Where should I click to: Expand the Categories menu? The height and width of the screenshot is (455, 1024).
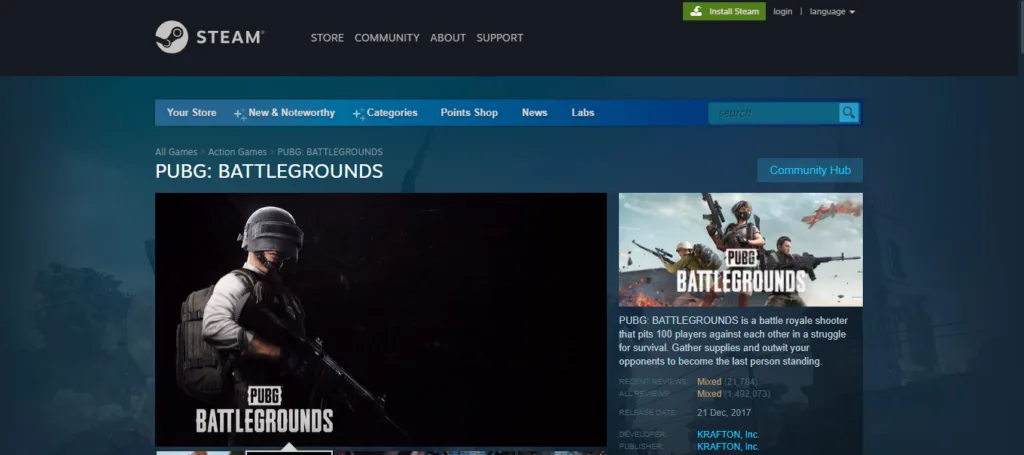[x=385, y=113]
